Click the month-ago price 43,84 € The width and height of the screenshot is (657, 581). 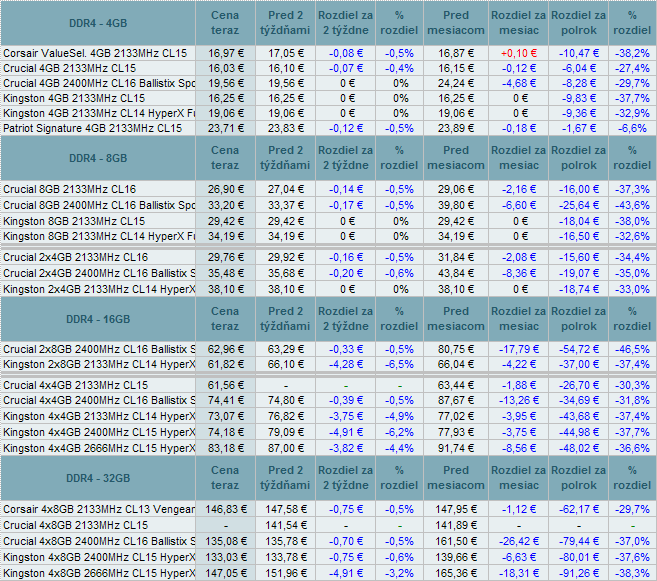[x=456, y=273]
